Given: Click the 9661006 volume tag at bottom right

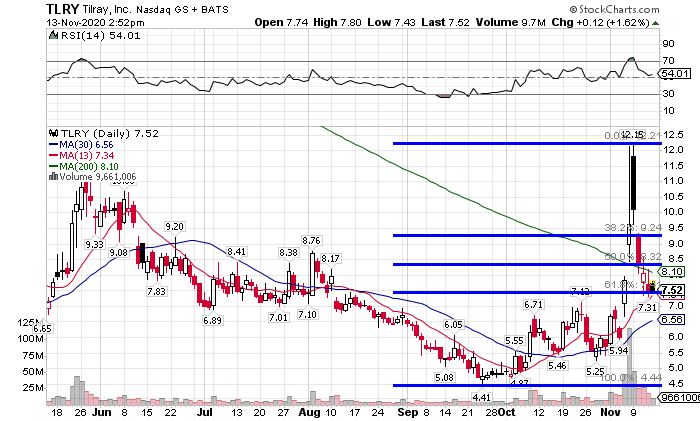Looking at the screenshot, I should click(680, 397).
